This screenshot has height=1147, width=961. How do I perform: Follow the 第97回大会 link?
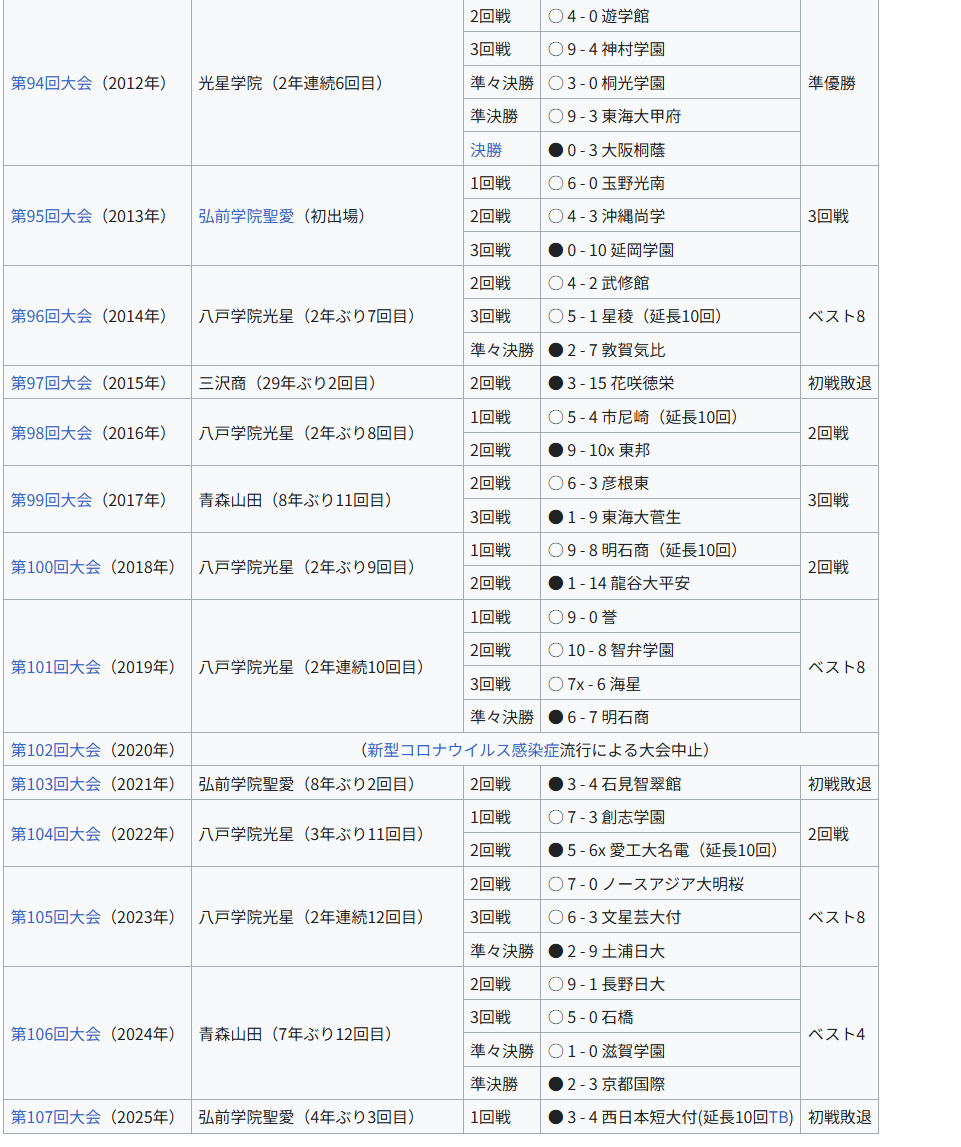coord(51,383)
